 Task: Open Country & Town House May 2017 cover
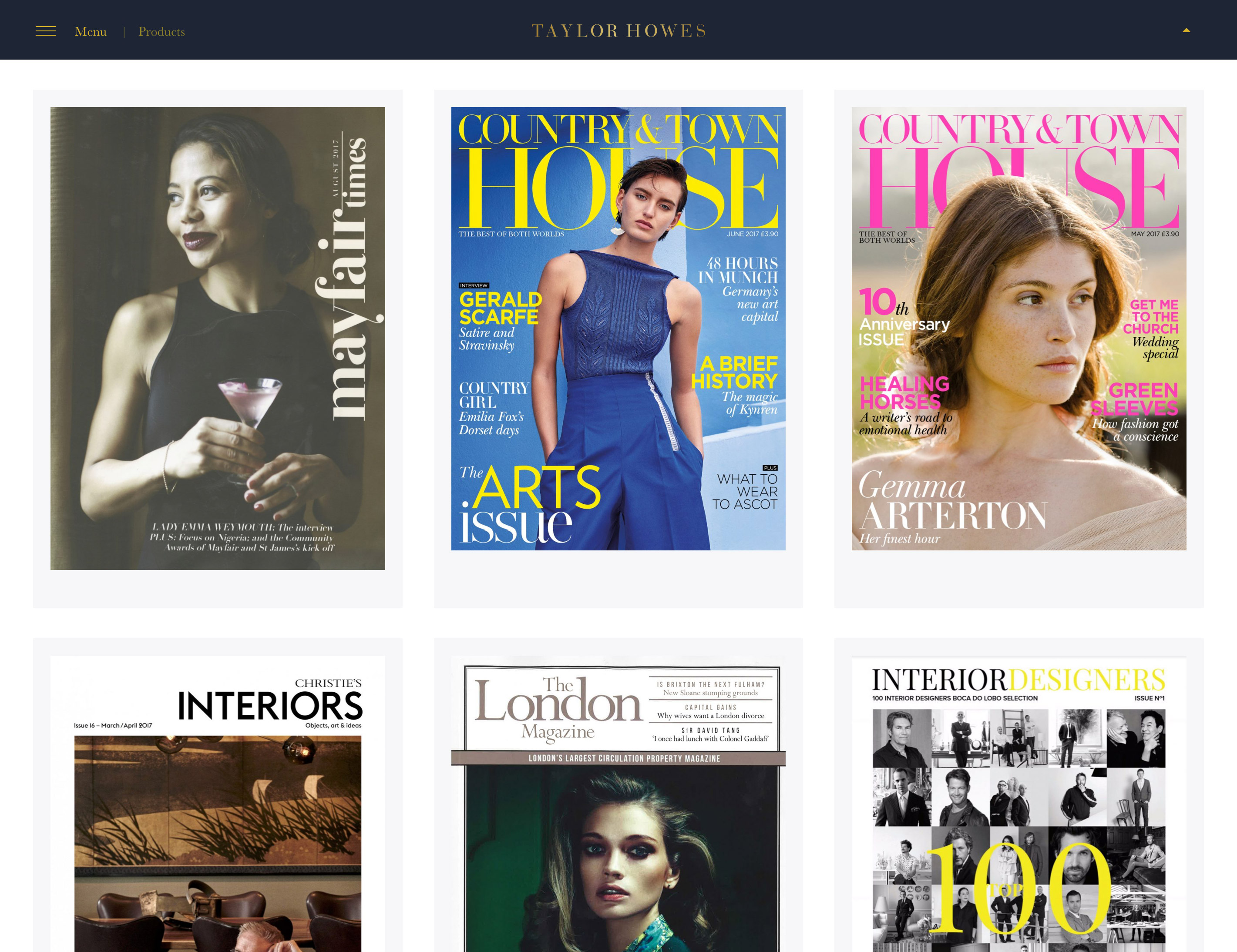click(x=1019, y=329)
